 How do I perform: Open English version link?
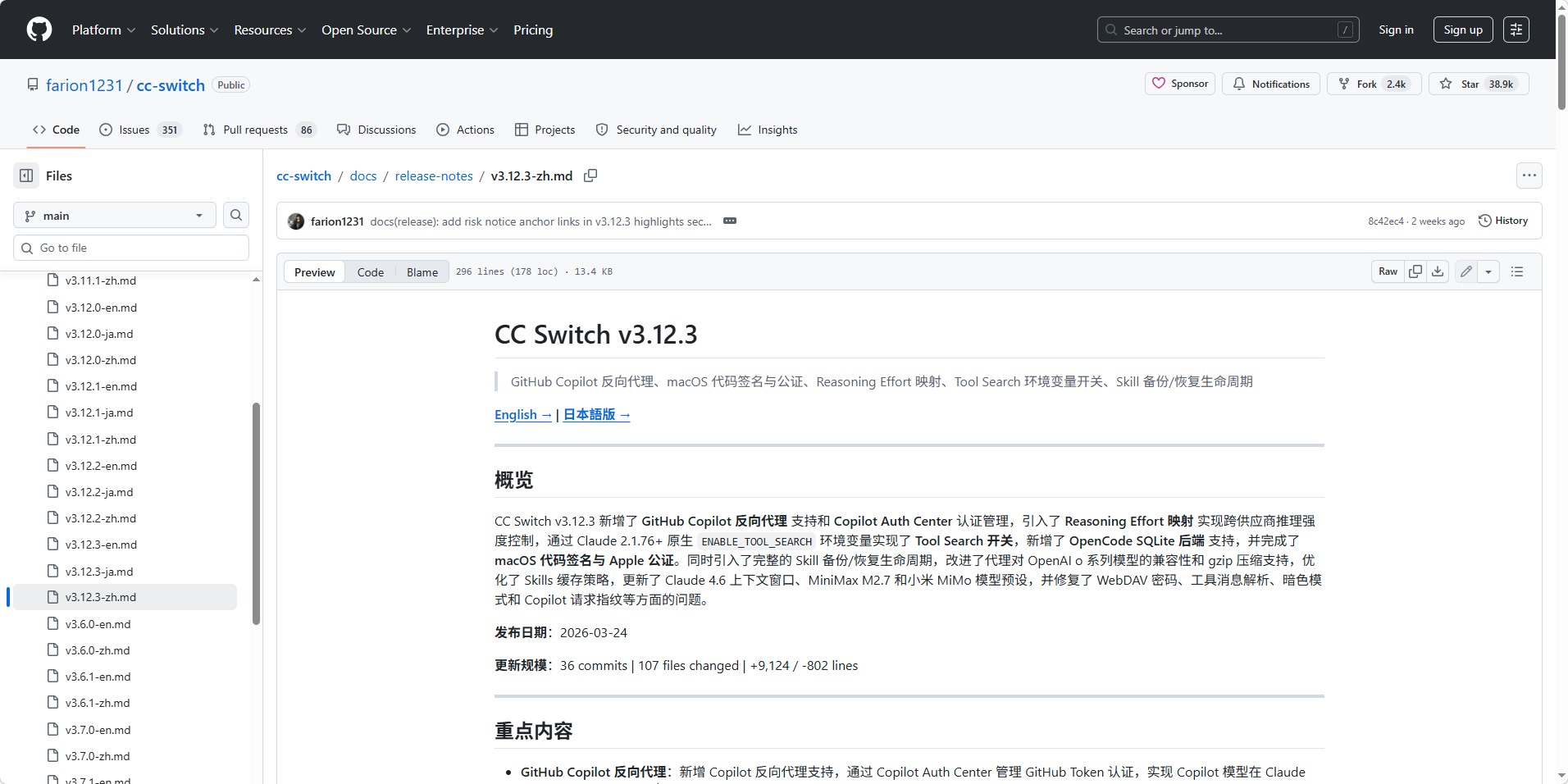(x=523, y=415)
